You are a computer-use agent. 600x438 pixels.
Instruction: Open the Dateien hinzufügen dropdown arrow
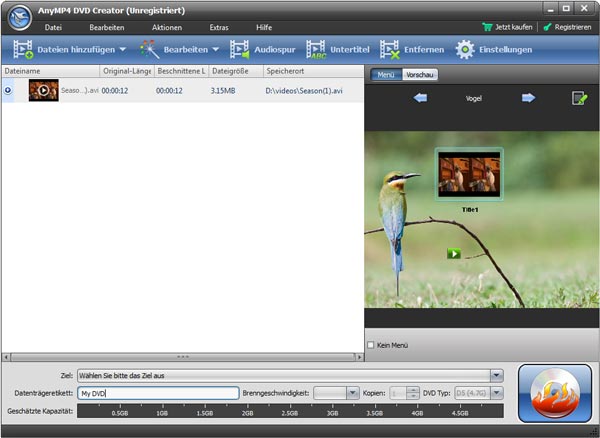coord(122,50)
